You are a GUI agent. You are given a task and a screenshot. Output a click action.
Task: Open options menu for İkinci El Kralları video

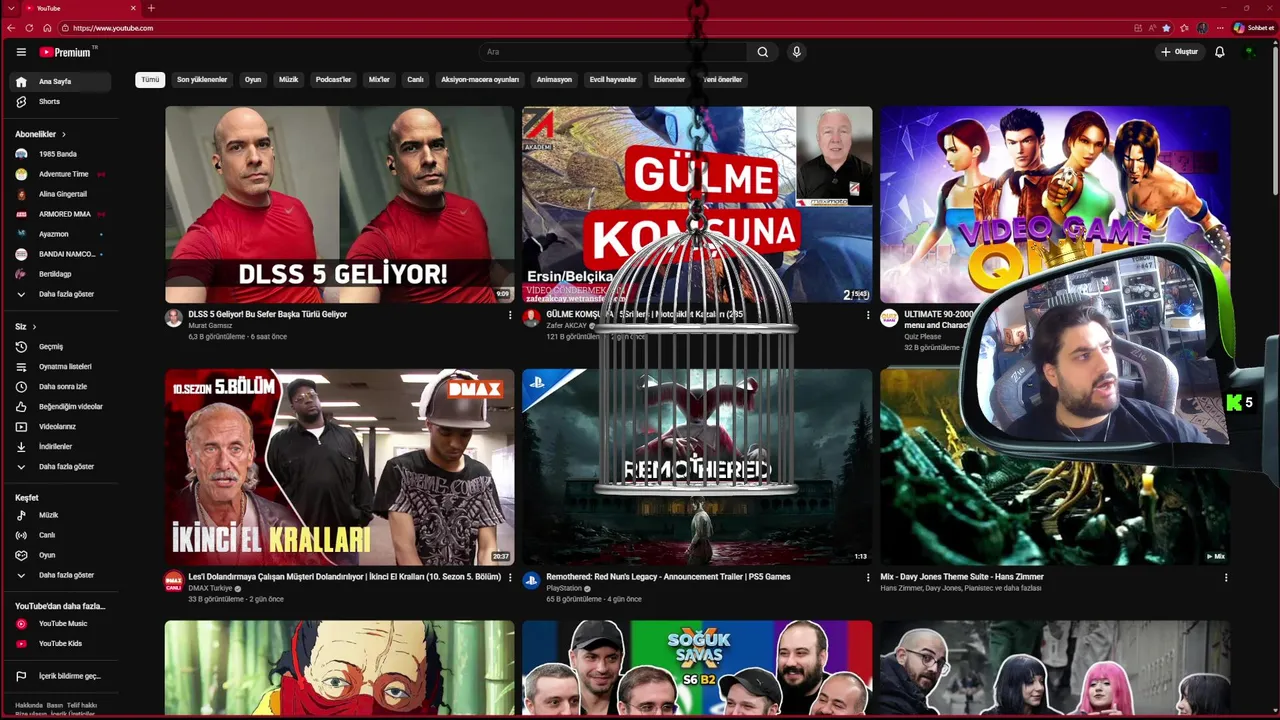510,577
